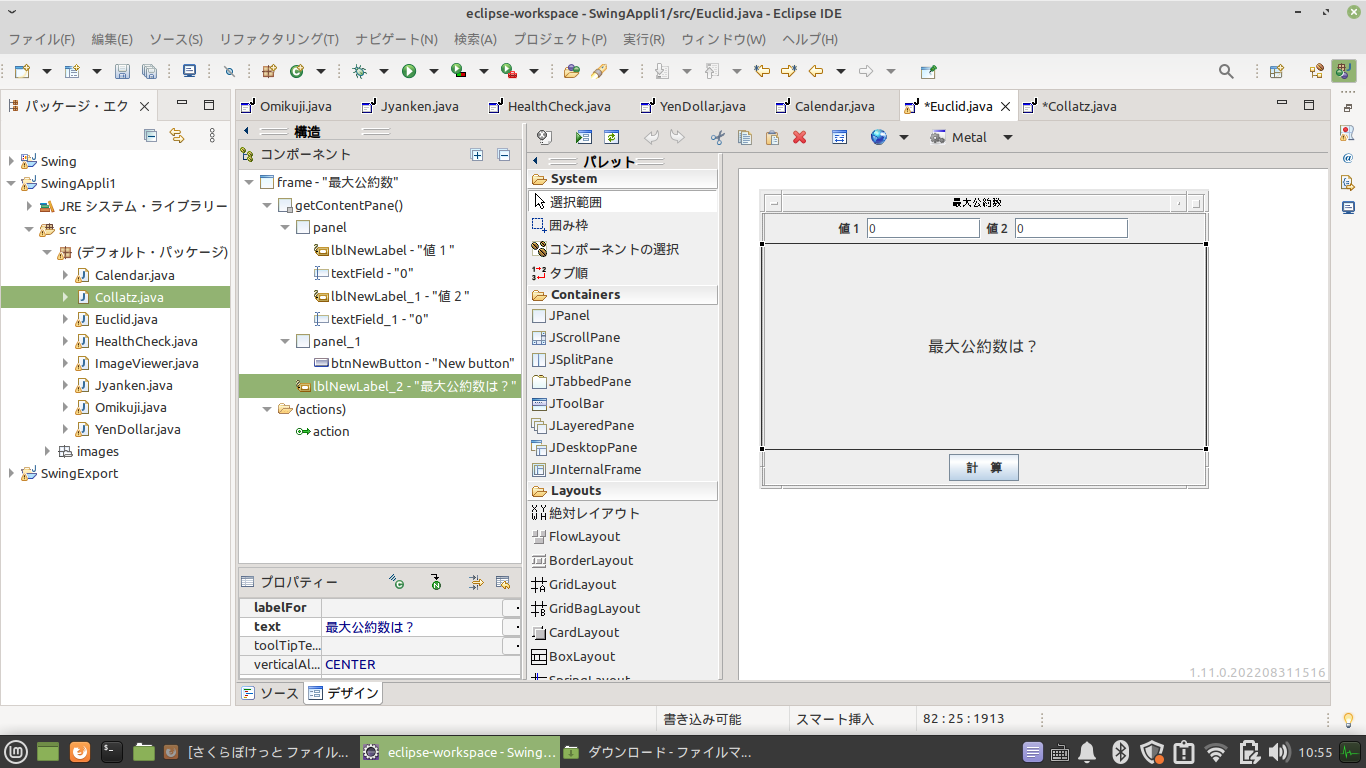Viewport: 1366px width, 768px height.
Task: Click the Undo arrow in designer toolbar
Action: (x=651, y=137)
